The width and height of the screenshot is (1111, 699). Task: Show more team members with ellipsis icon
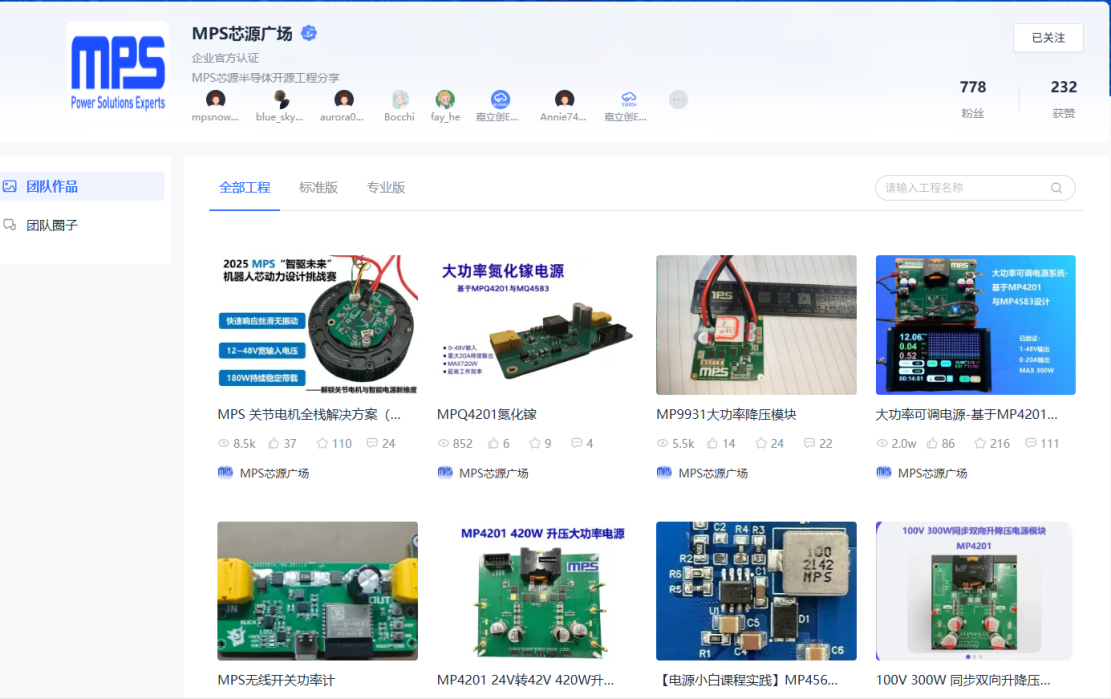[678, 99]
